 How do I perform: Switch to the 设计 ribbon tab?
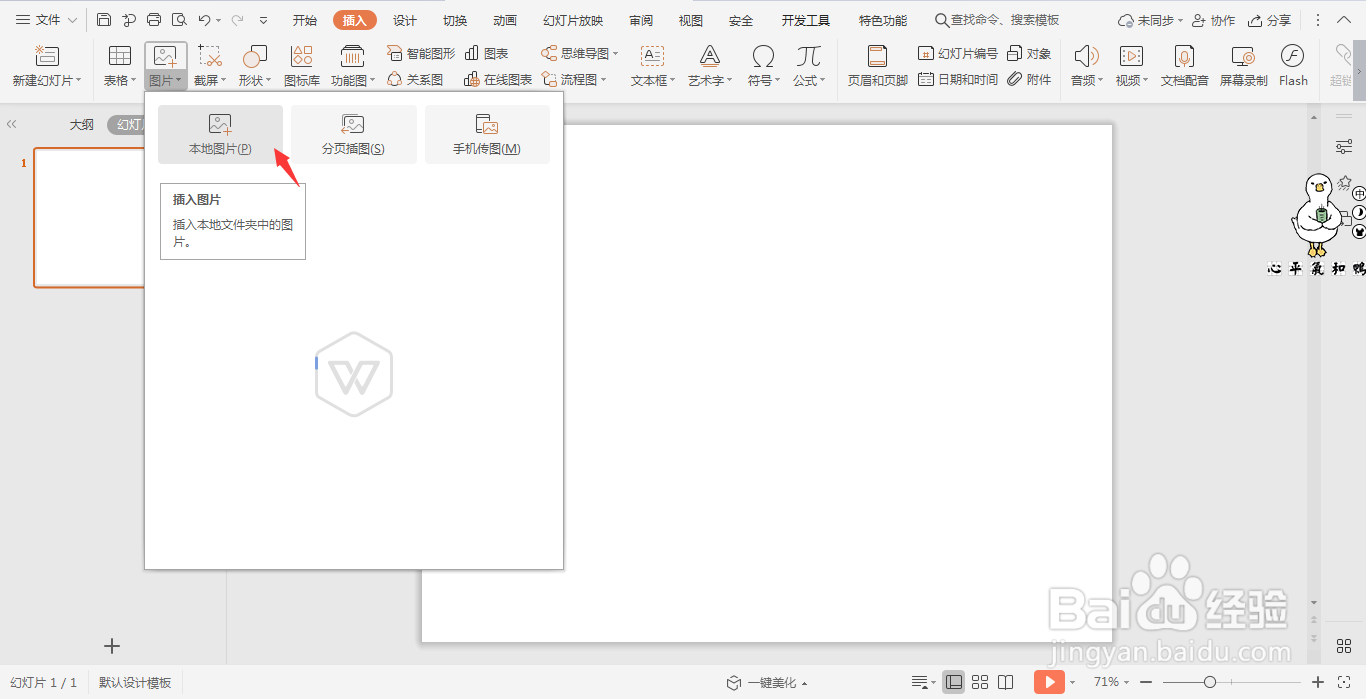[x=405, y=20]
